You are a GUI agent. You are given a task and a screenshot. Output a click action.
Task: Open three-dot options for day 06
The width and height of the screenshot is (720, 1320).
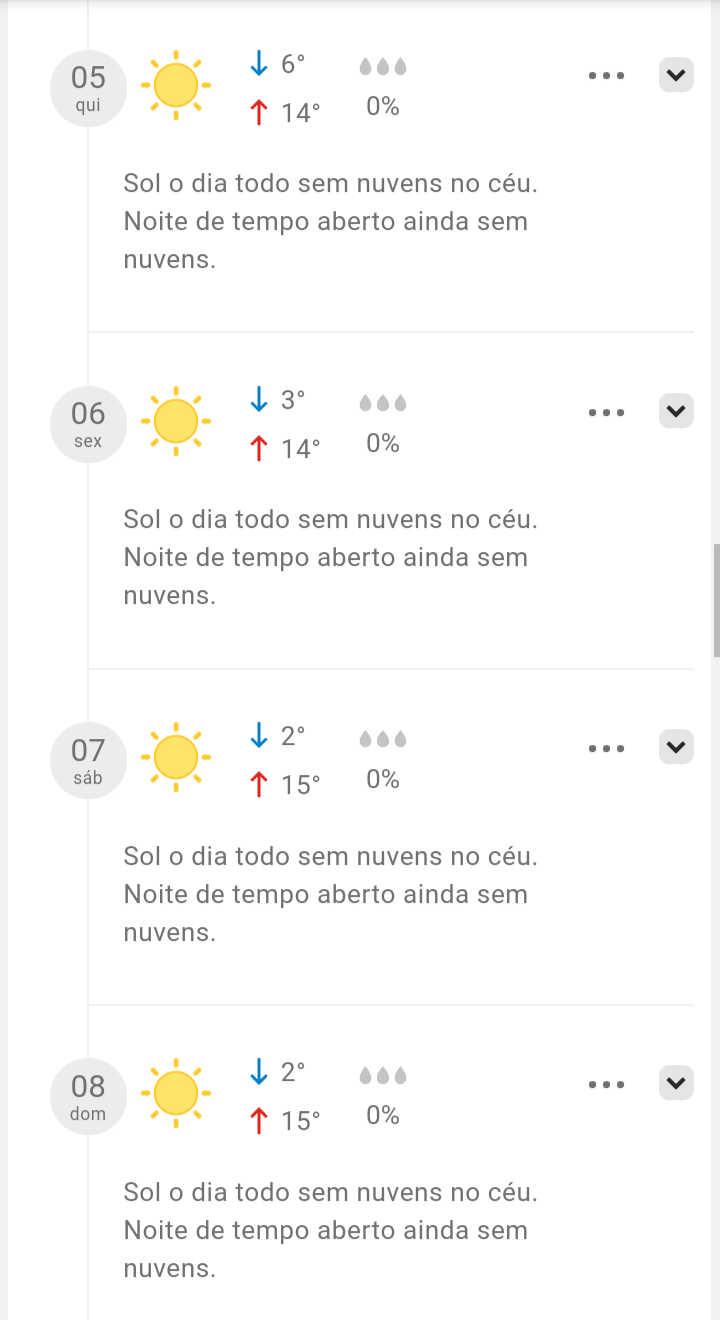pyautogui.click(x=606, y=412)
